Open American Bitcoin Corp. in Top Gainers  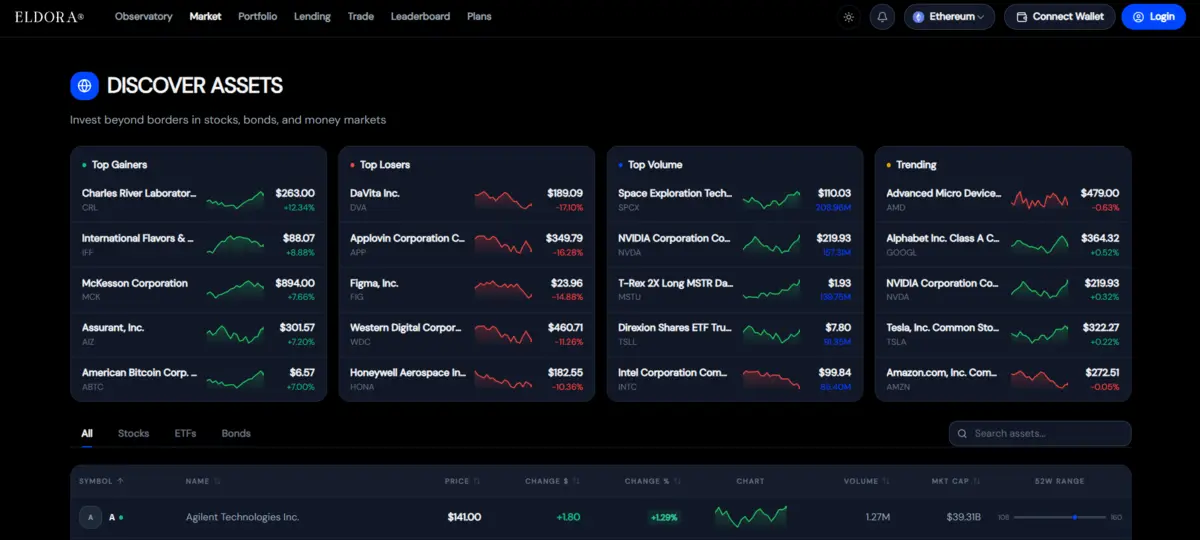(199, 379)
